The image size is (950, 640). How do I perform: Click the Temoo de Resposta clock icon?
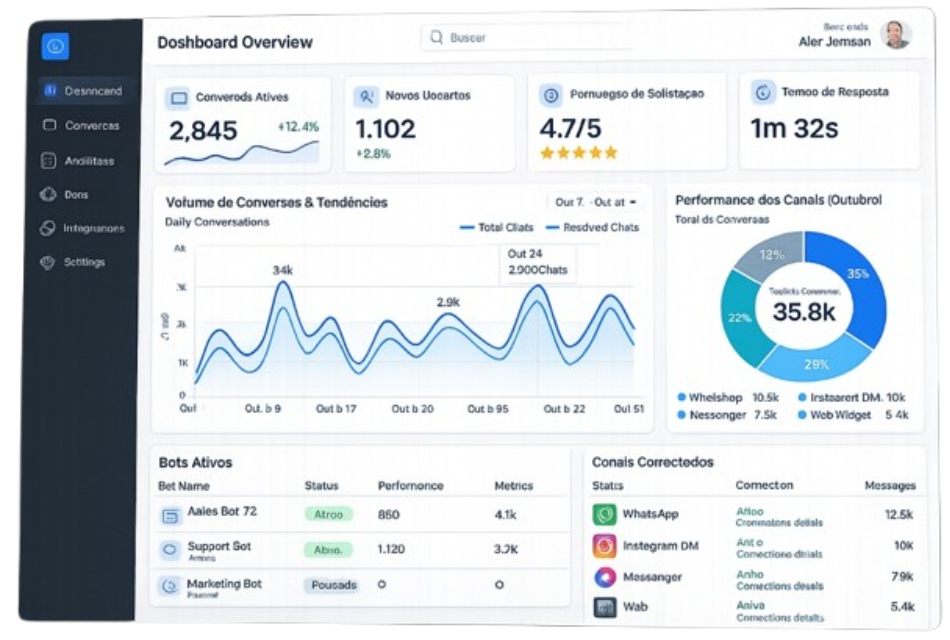pyautogui.click(x=763, y=93)
